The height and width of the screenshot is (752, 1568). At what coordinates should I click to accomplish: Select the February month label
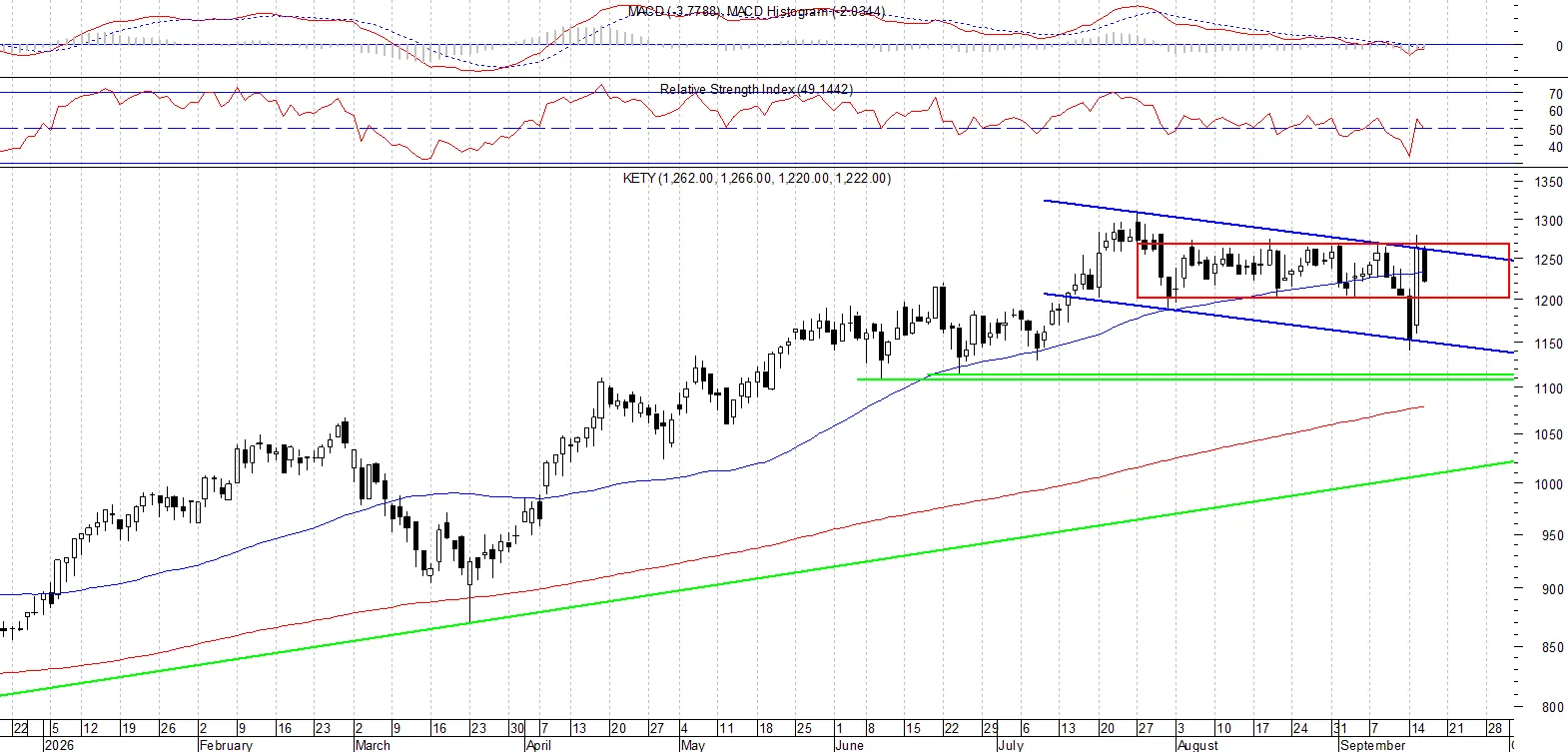pyautogui.click(x=227, y=745)
